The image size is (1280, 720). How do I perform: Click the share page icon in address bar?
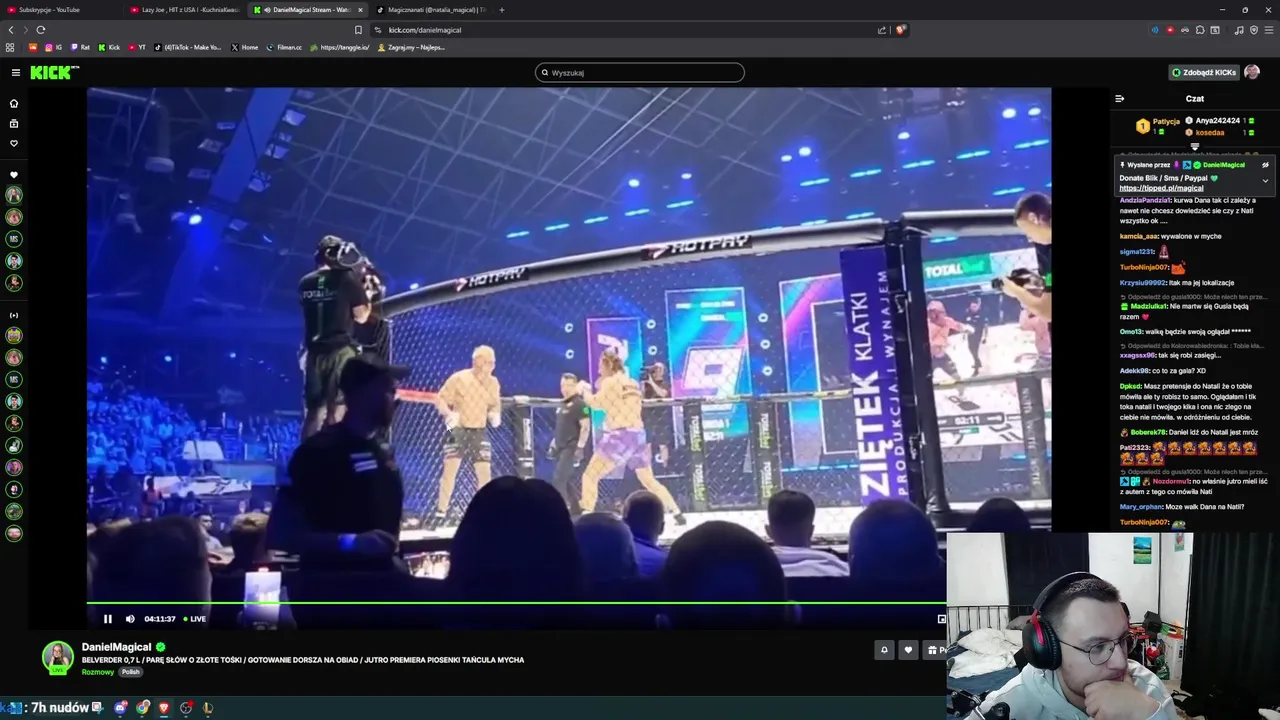click(882, 30)
